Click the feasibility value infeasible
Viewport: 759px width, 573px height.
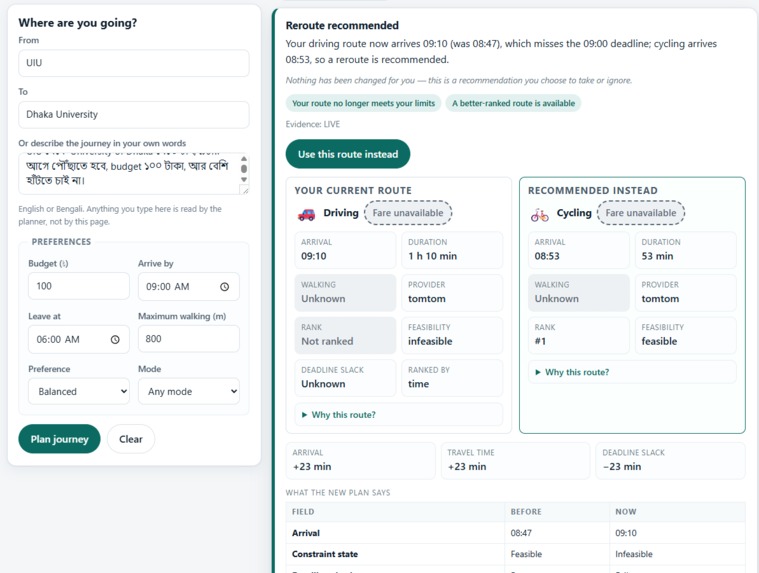tap(430, 341)
